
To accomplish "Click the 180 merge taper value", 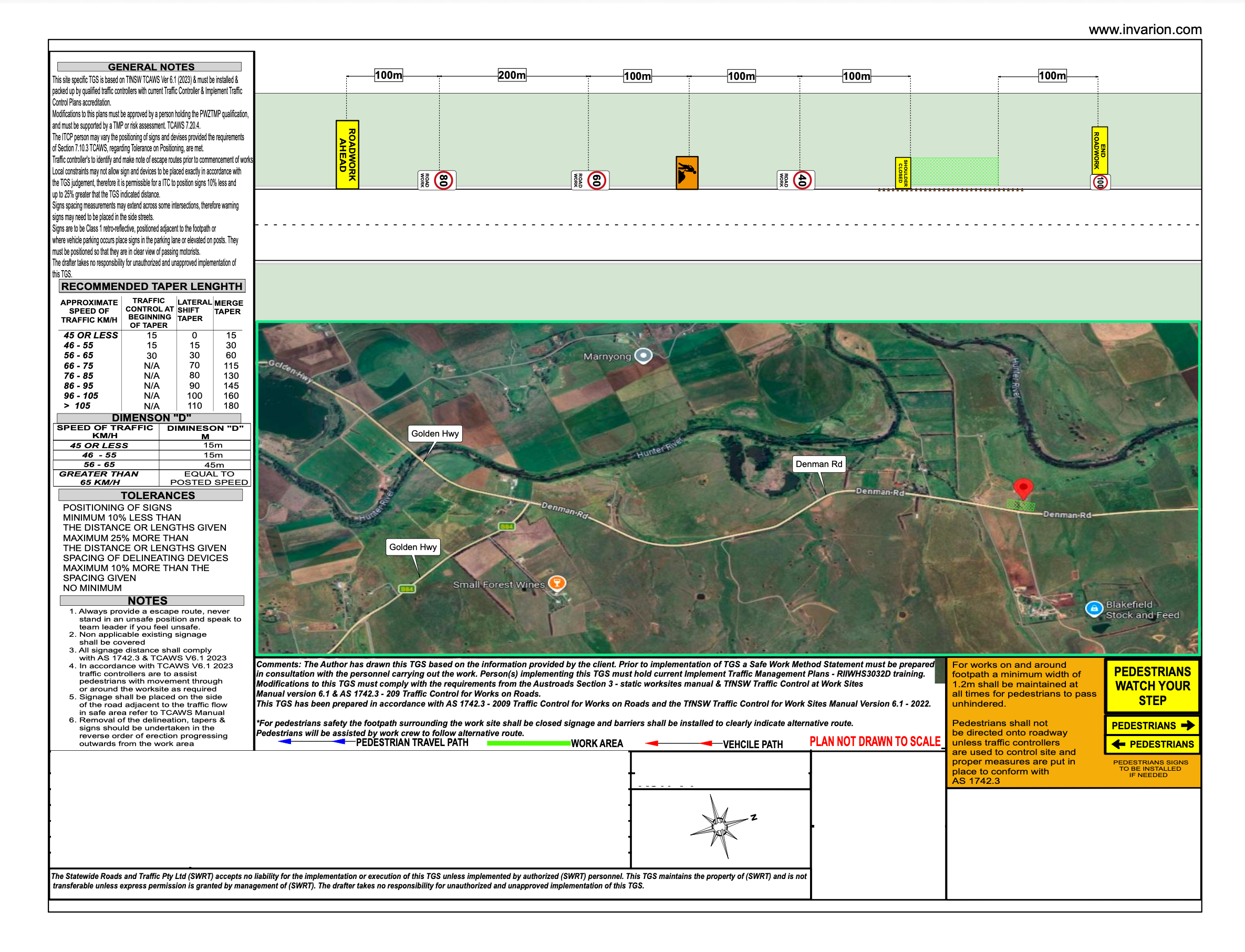I will coord(231,406).
